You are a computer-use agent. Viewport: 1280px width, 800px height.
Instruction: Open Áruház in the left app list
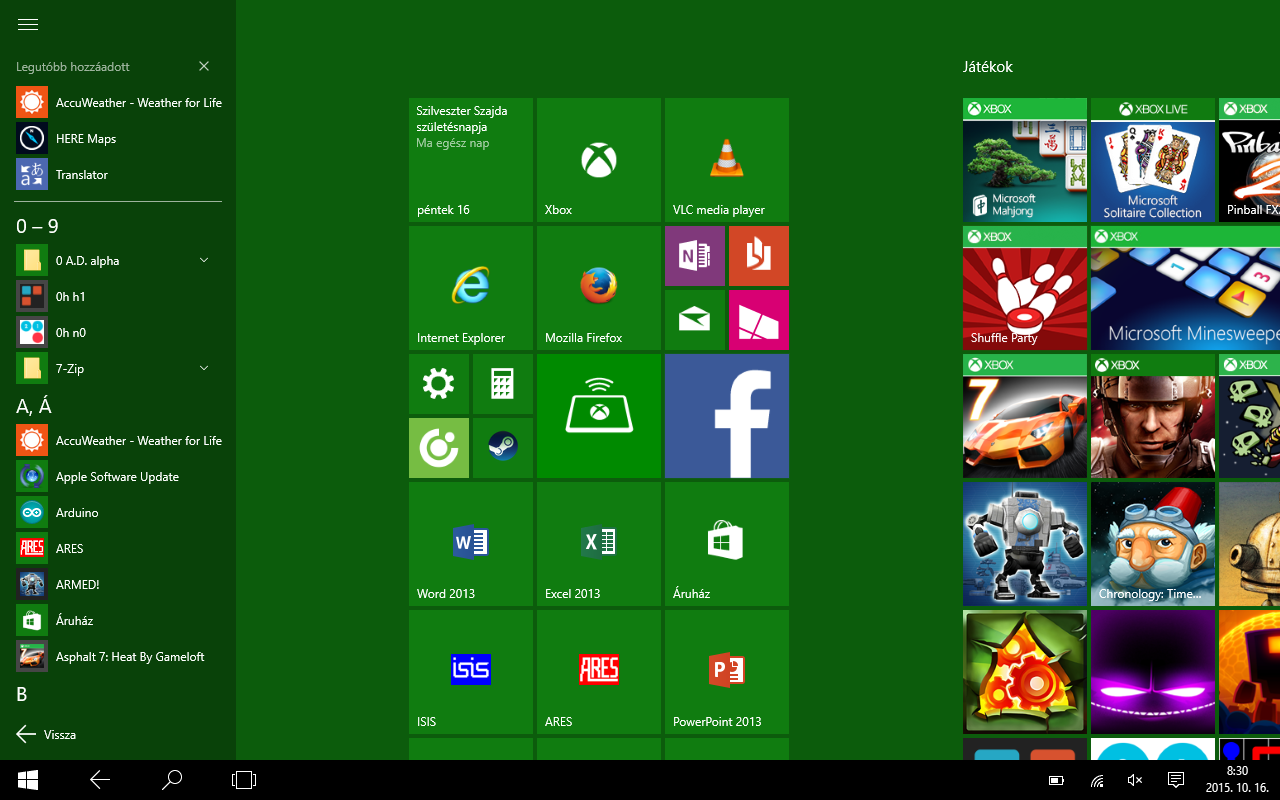tap(119, 620)
